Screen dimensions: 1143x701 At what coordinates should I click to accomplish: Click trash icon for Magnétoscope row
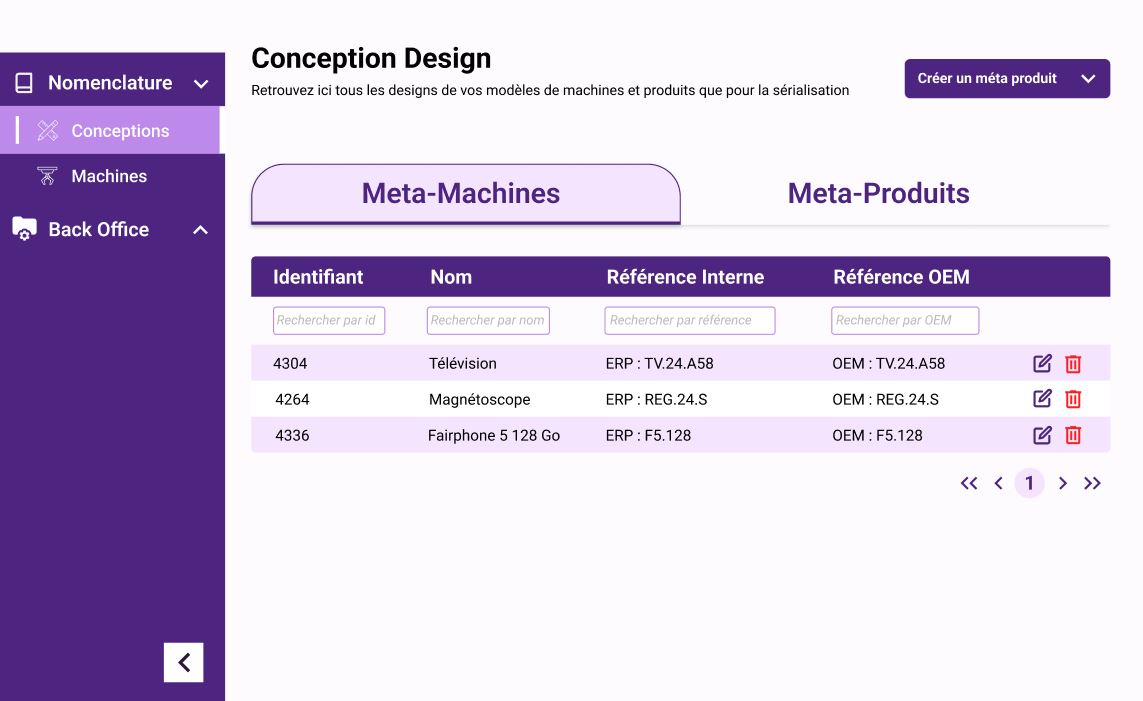pyautogui.click(x=1073, y=400)
